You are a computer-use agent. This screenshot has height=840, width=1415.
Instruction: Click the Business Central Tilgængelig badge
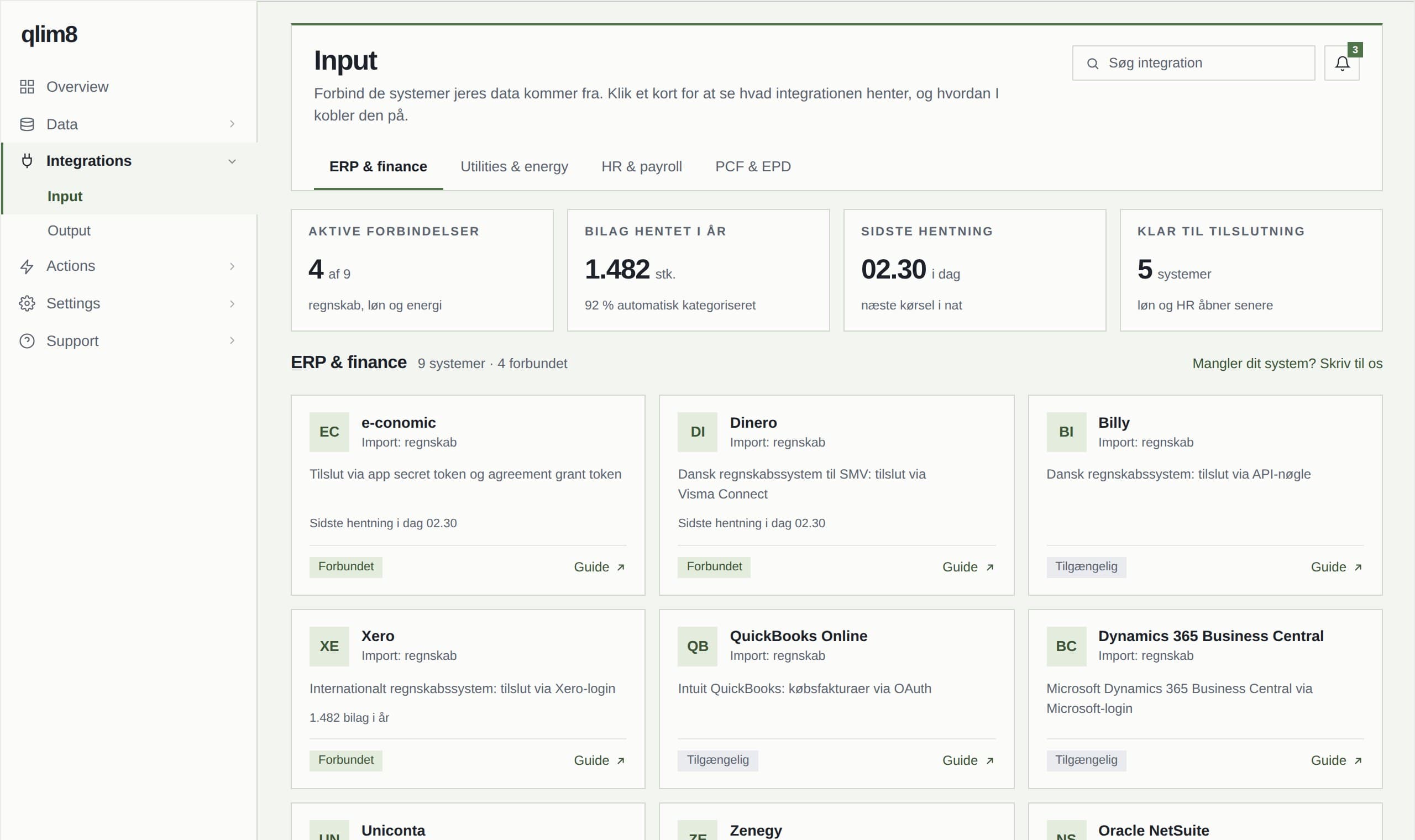point(1086,760)
